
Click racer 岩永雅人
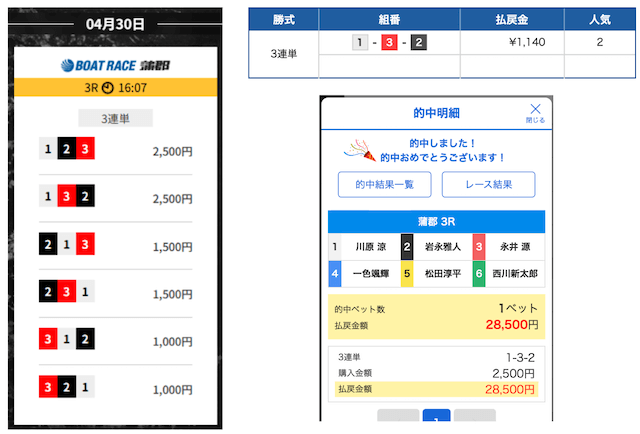[x=443, y=247]
